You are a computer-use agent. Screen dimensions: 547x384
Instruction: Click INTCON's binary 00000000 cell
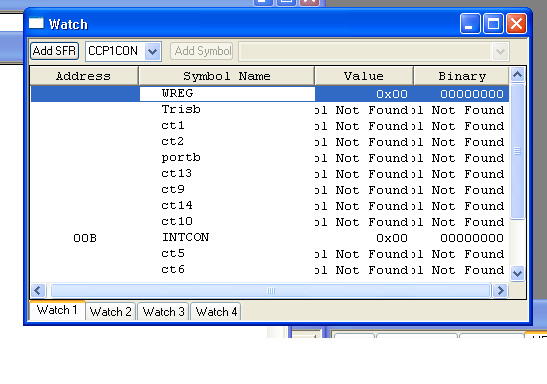[x=472, y=238]
